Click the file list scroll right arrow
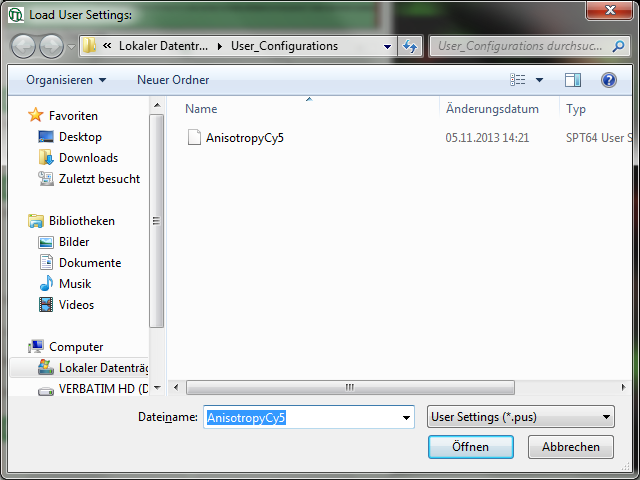 coord(623,387)
